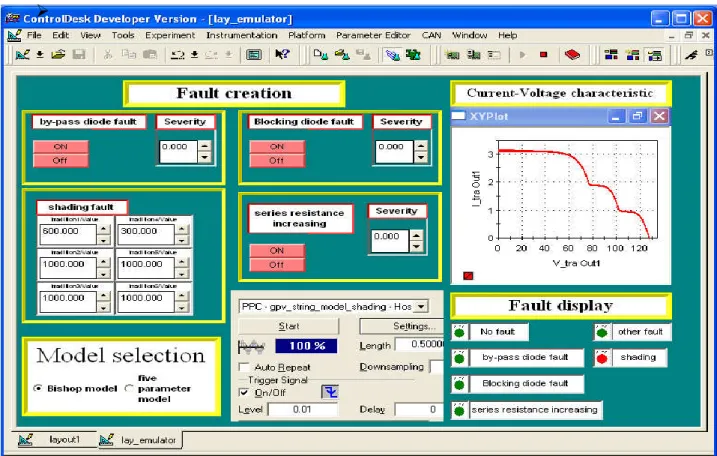The width and height of the screenshot is (717, 456).
Task: Click the ControlDesk icon in menu bar
Action: click(14, 35)
